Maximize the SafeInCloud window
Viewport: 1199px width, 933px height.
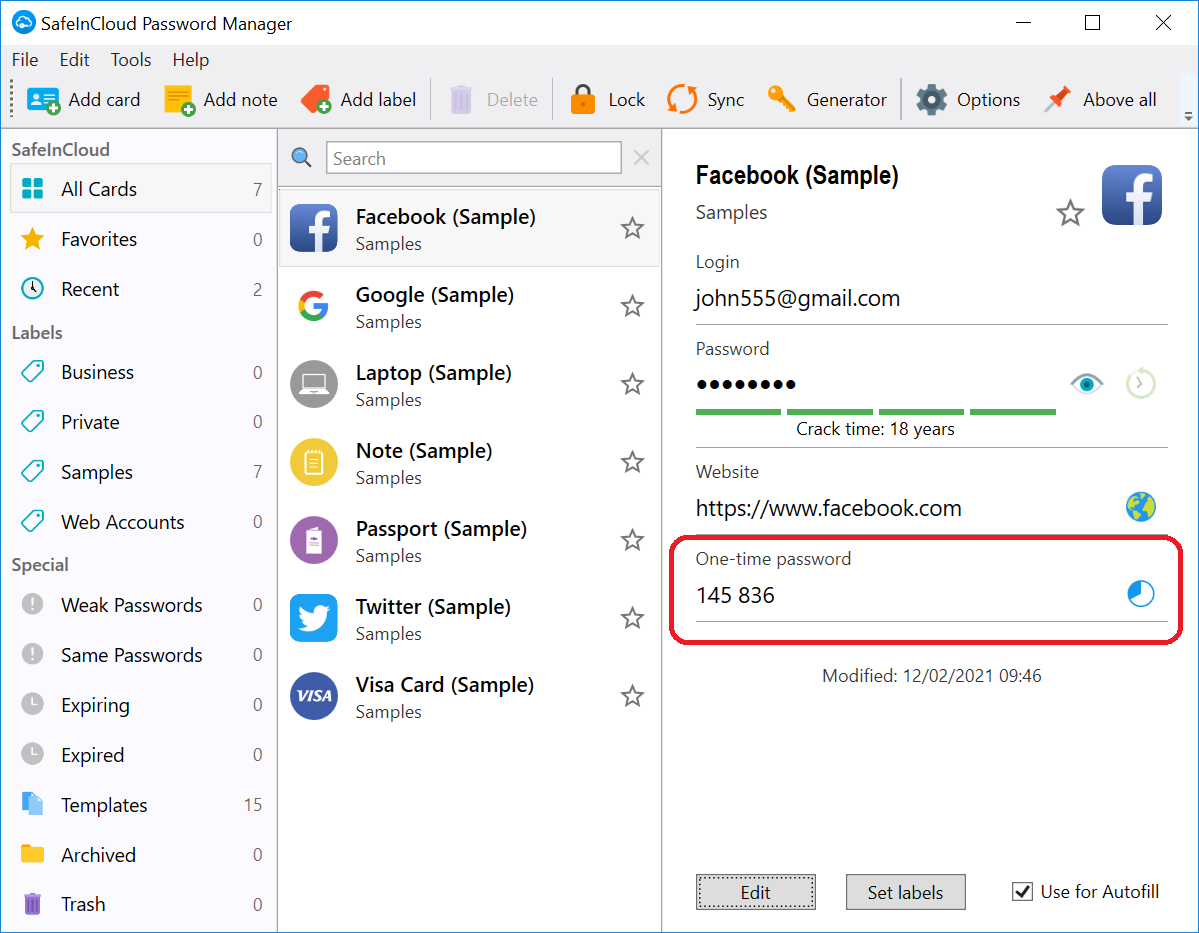1092,23
